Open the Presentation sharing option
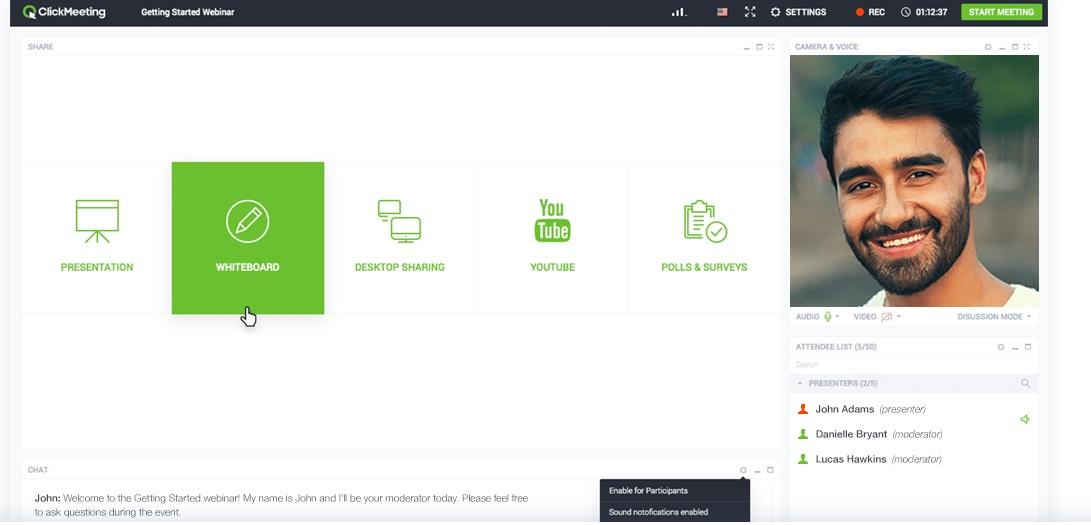Image resolution: width=1091 pixels, height=525 pixels. (97, 237)
